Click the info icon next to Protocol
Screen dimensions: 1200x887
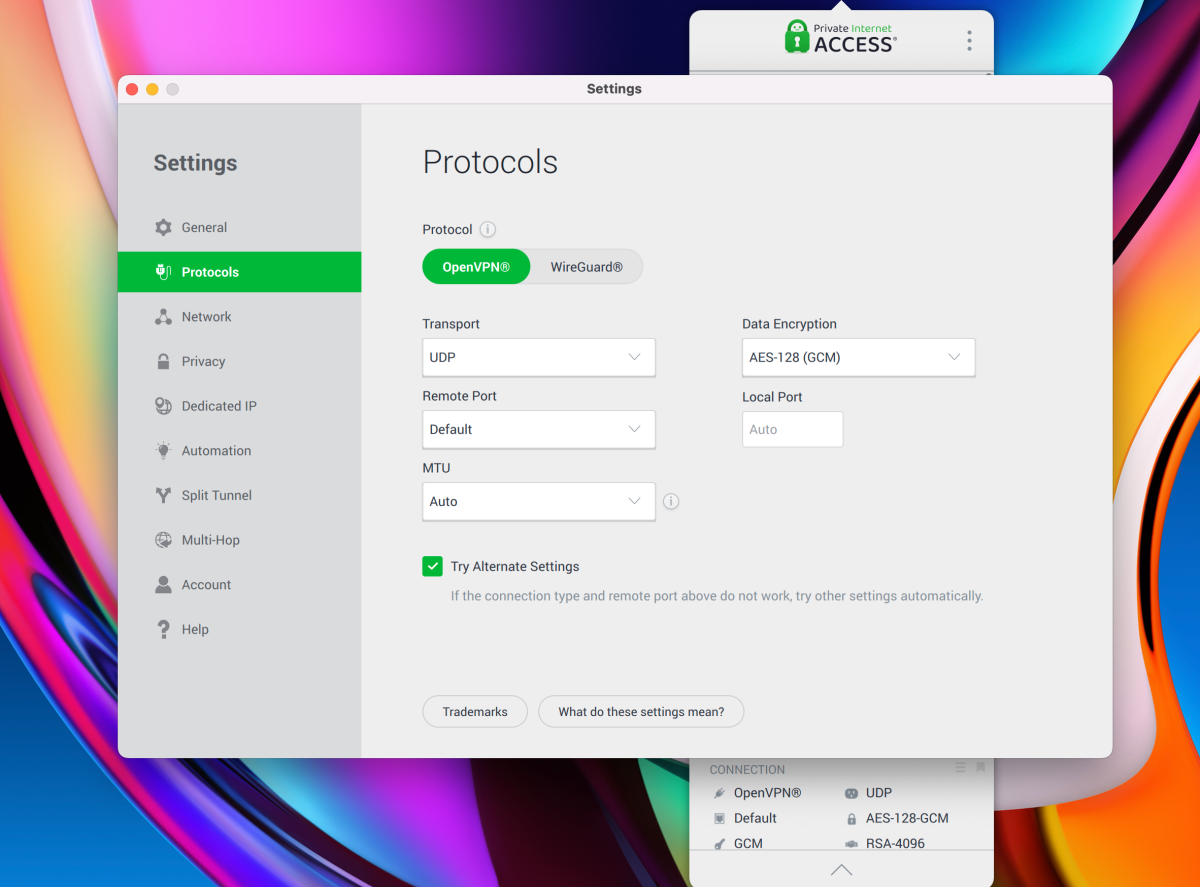coord(488,229)
